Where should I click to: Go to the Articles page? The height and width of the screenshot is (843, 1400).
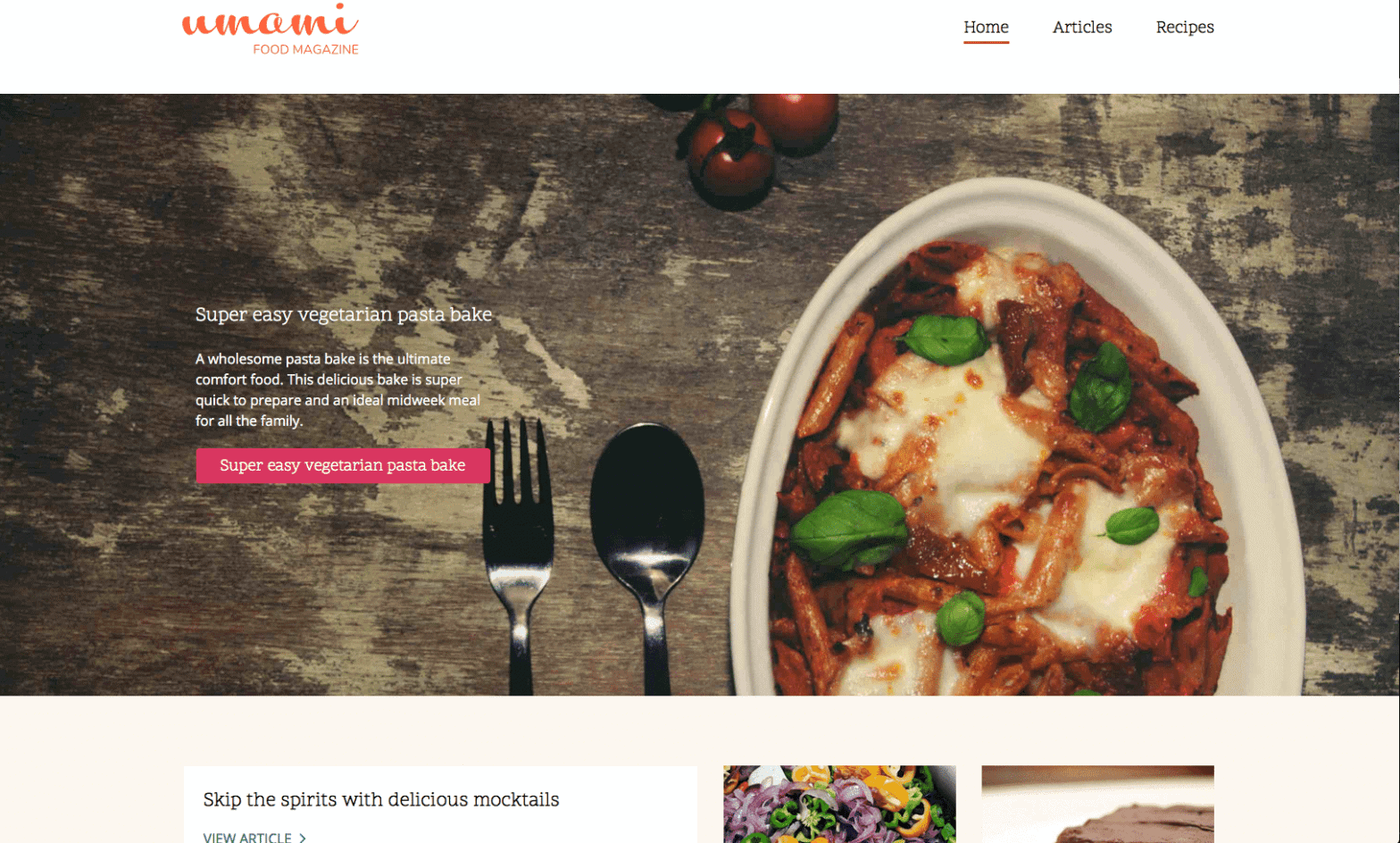[x=1082, y=28]
